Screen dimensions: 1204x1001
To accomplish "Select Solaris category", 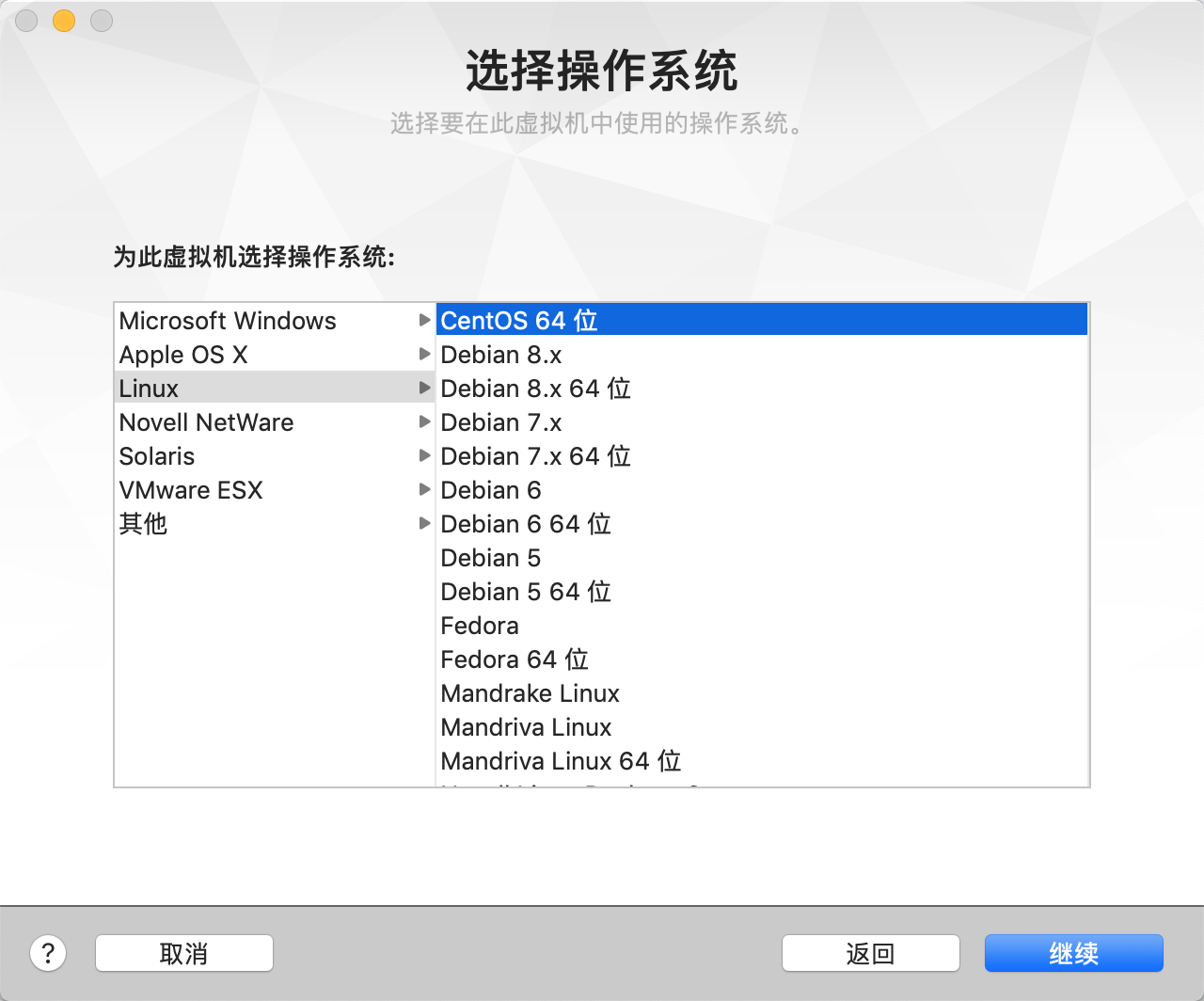I will pyautogui.click(x=275, y=456).
